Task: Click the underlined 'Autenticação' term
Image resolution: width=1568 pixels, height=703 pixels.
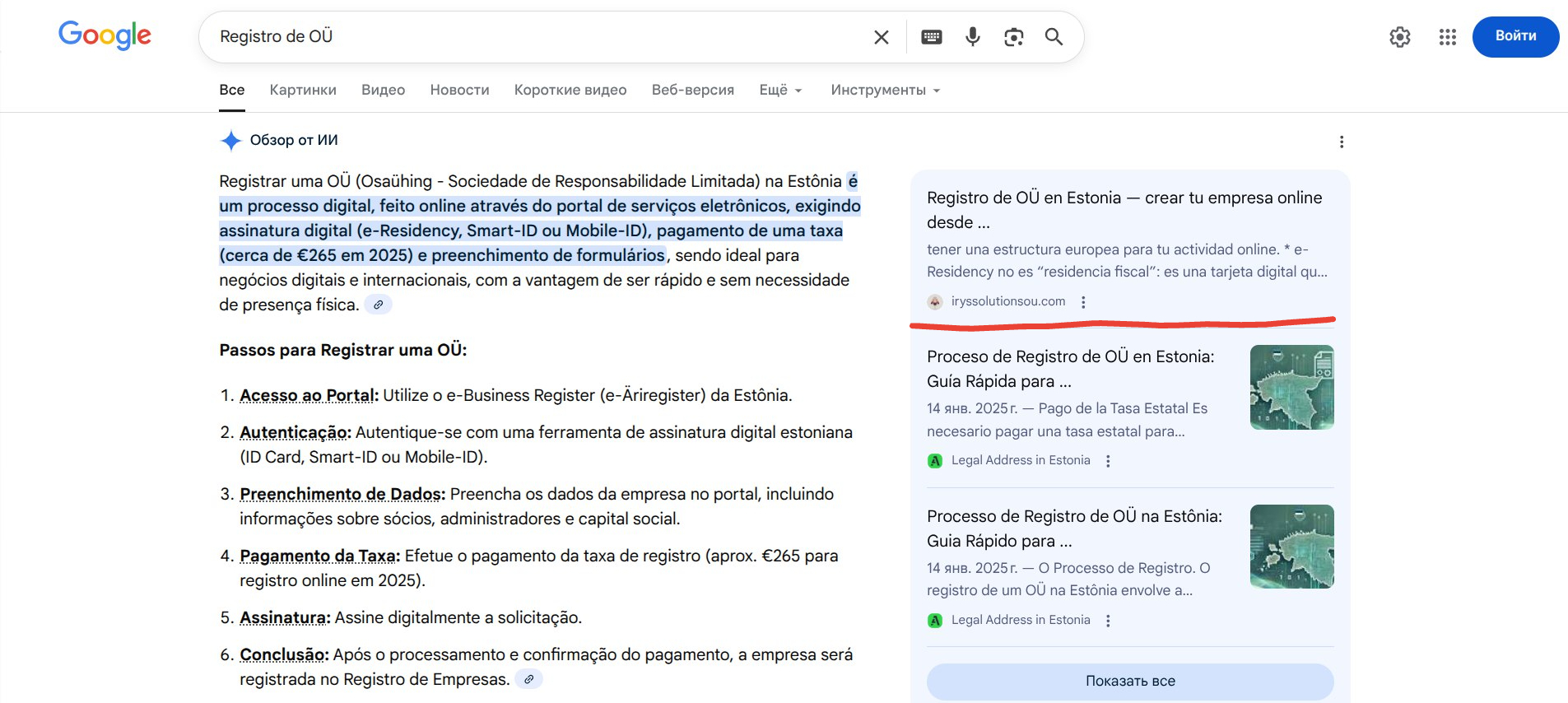Action: (x=293, y=432)
